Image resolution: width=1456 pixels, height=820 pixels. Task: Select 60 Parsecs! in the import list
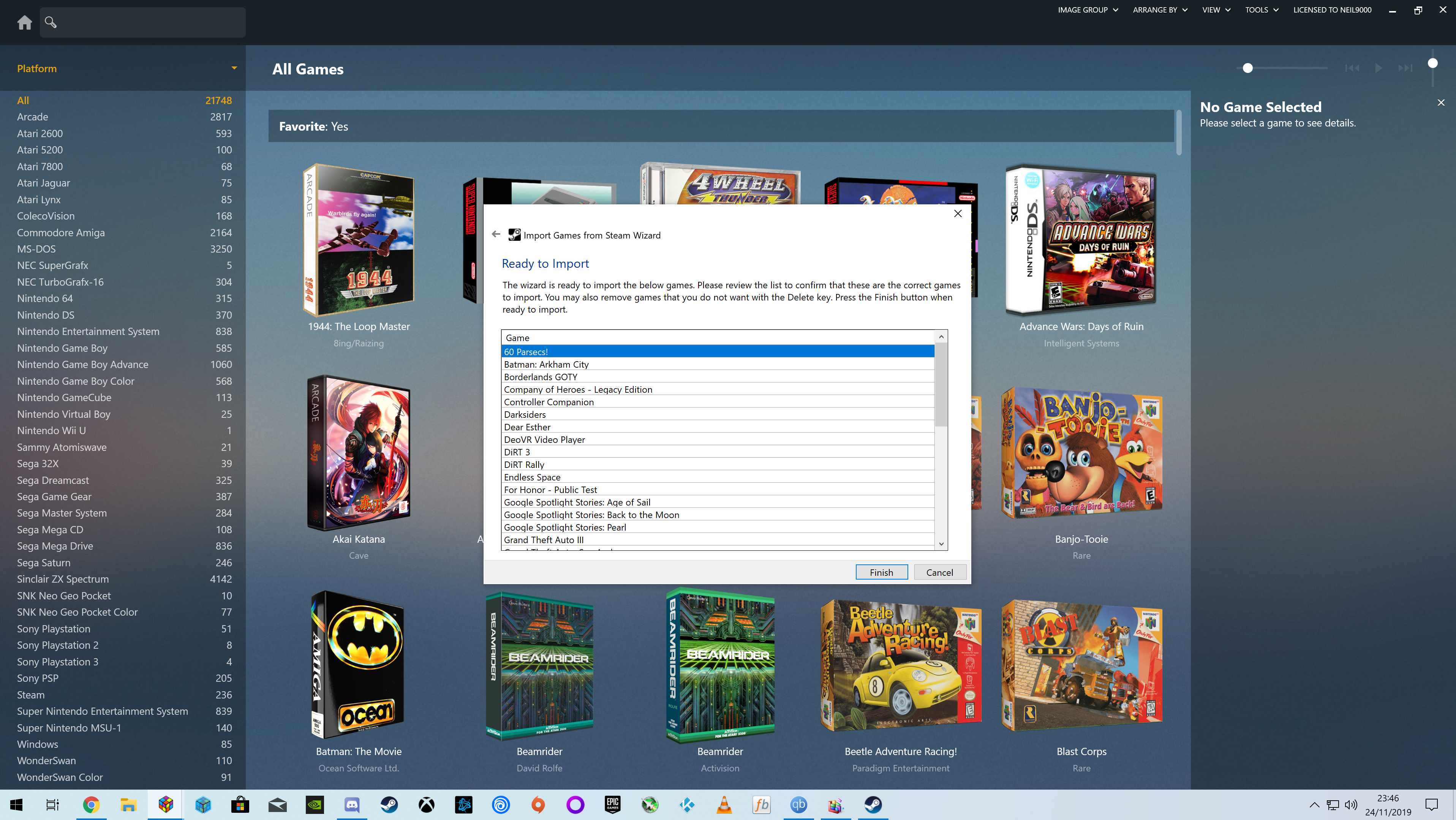[x=718, y=351]
